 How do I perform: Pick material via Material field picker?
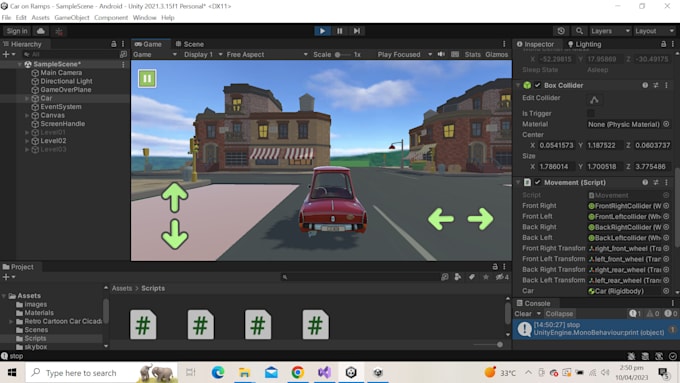coord(666,124)
